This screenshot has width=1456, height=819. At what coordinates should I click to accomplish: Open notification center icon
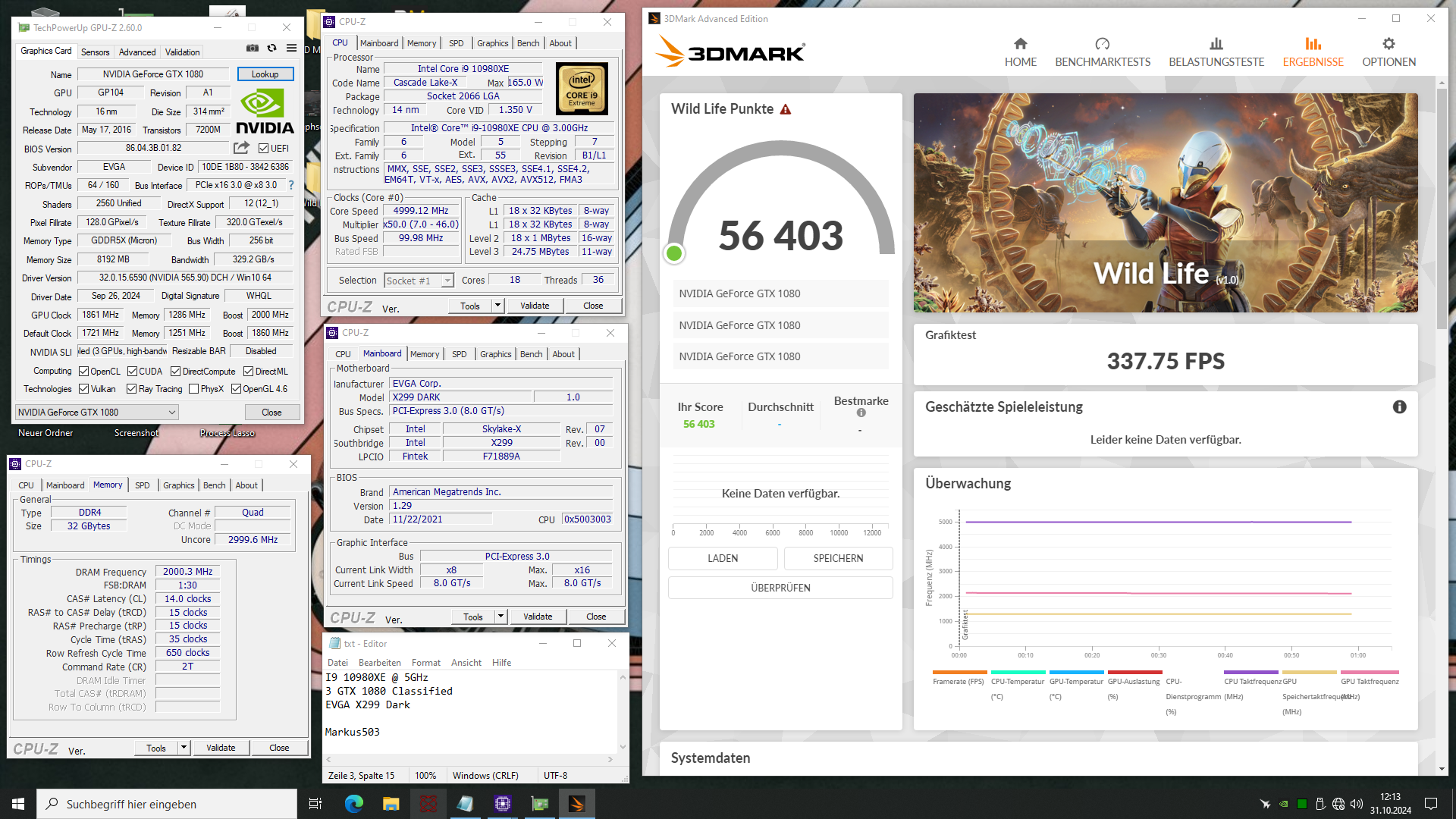point(1431,804)
